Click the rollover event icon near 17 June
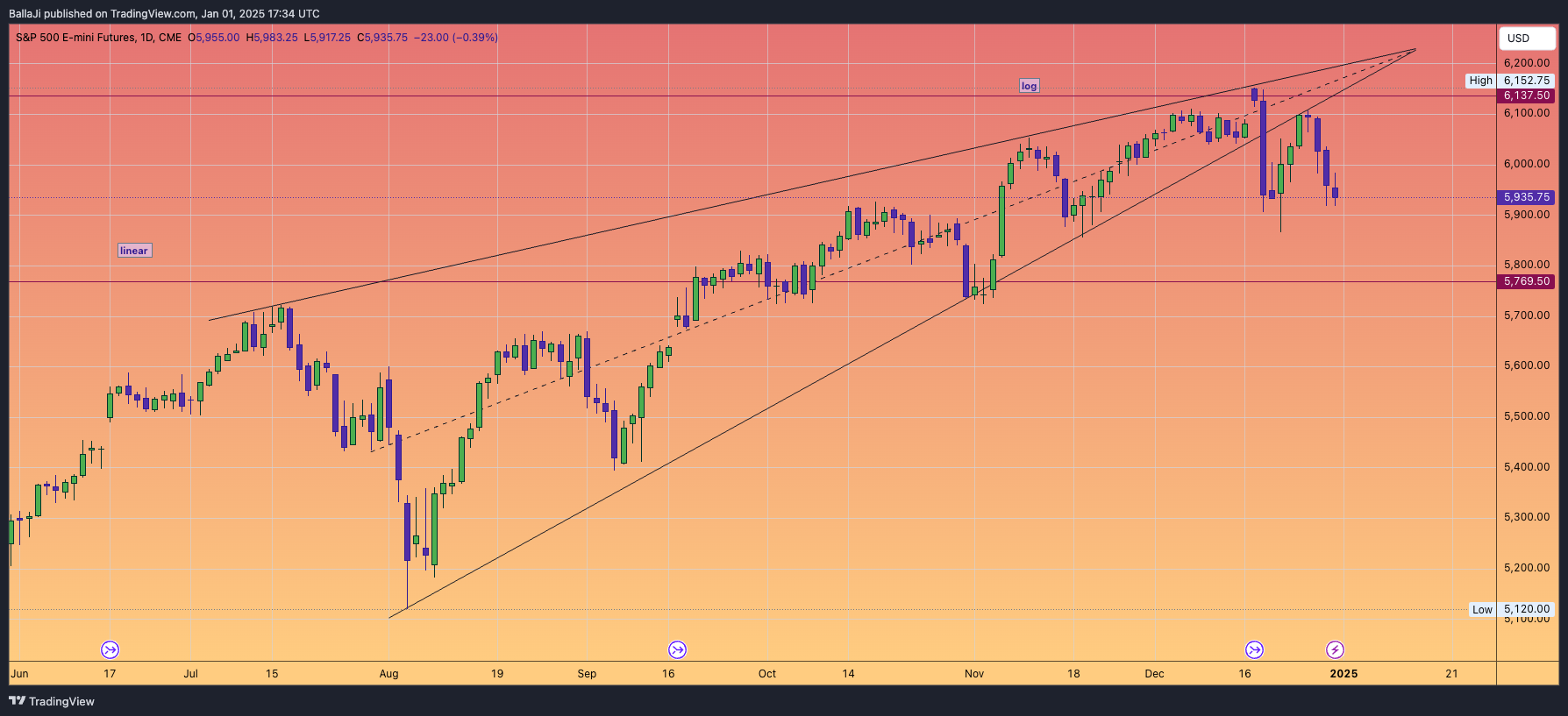 pyautogui.click(x=110, y=649)
